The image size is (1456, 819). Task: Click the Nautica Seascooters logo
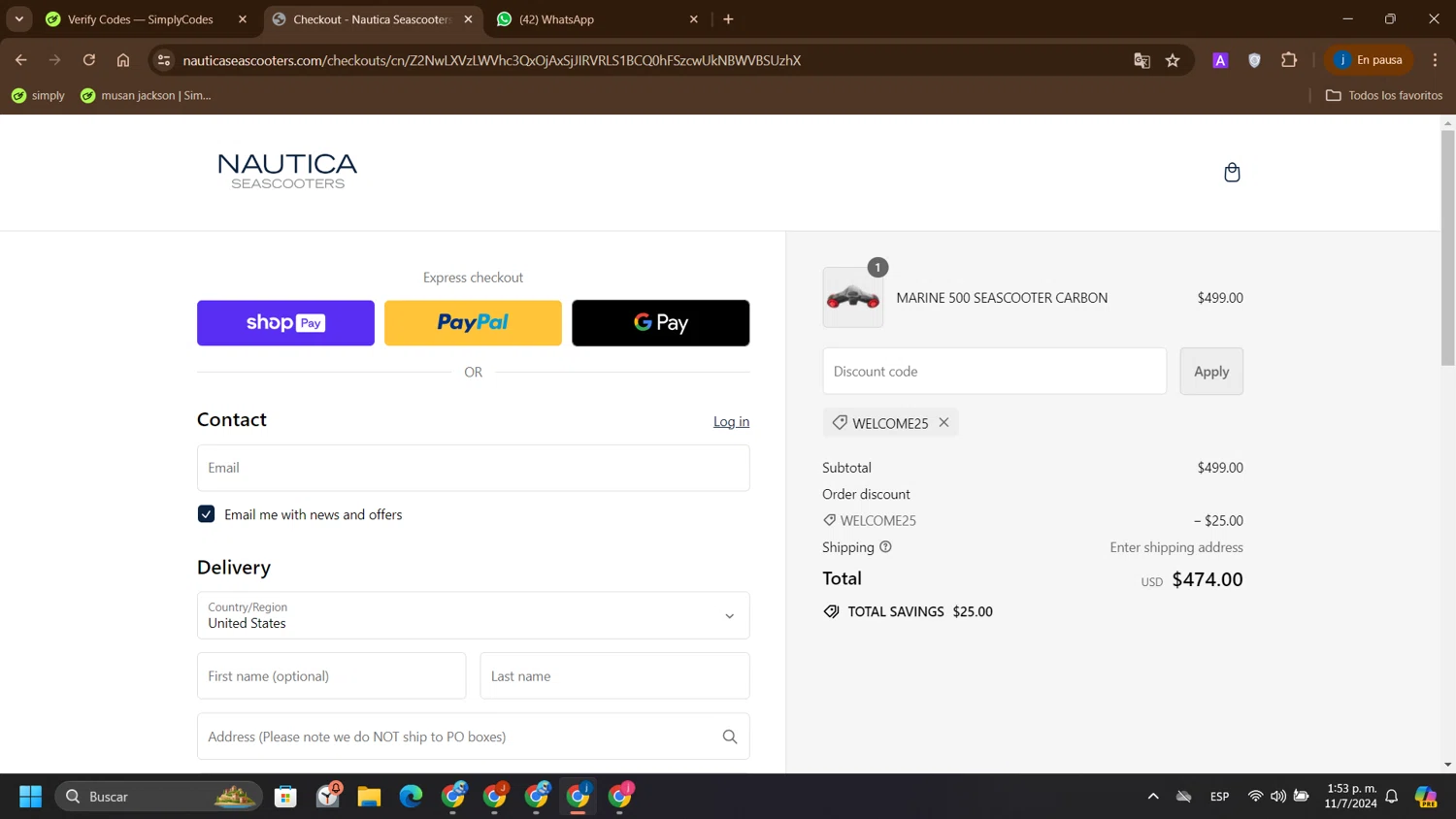287,171
